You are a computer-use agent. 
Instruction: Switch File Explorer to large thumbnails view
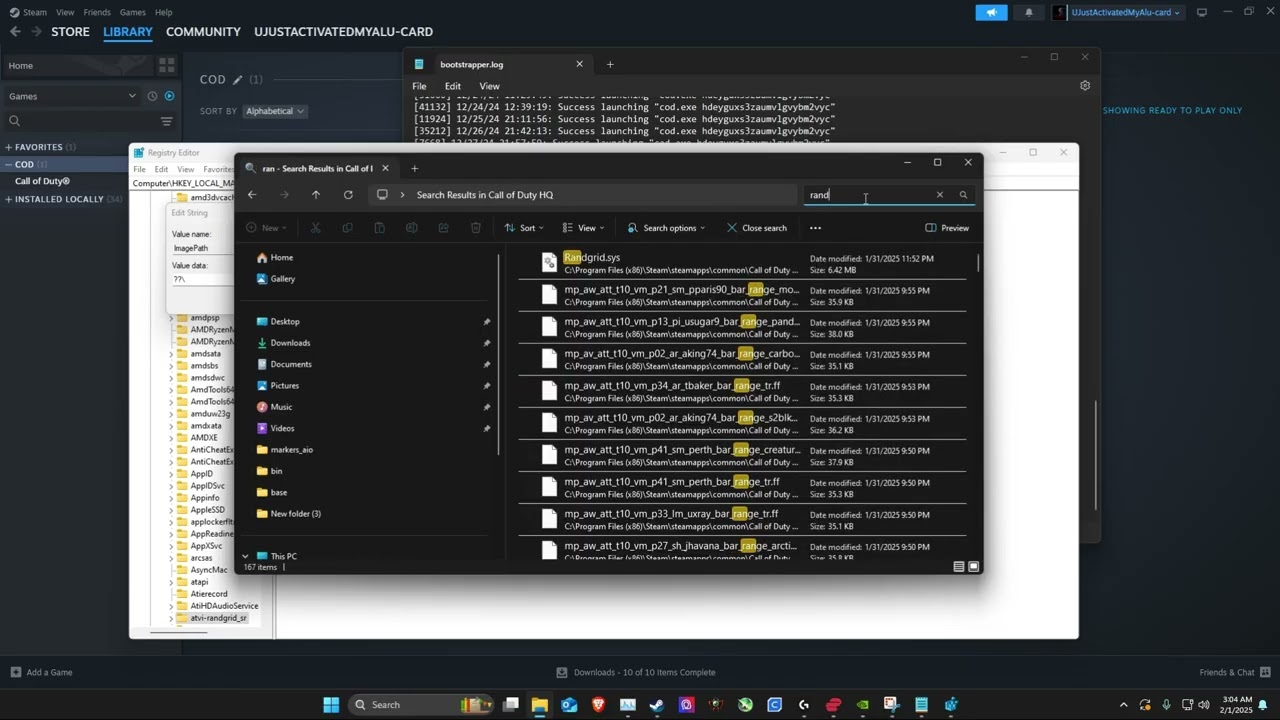click(974, 567)
